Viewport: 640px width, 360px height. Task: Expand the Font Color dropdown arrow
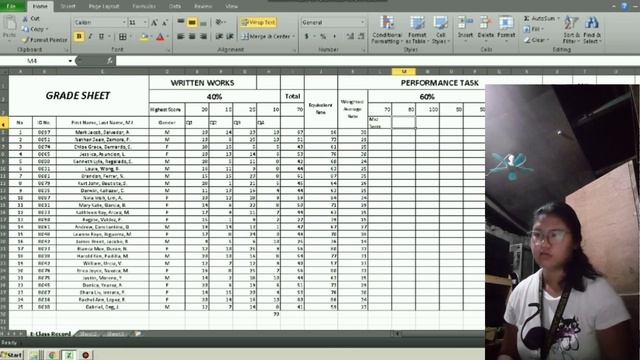(x=167, y=37)
